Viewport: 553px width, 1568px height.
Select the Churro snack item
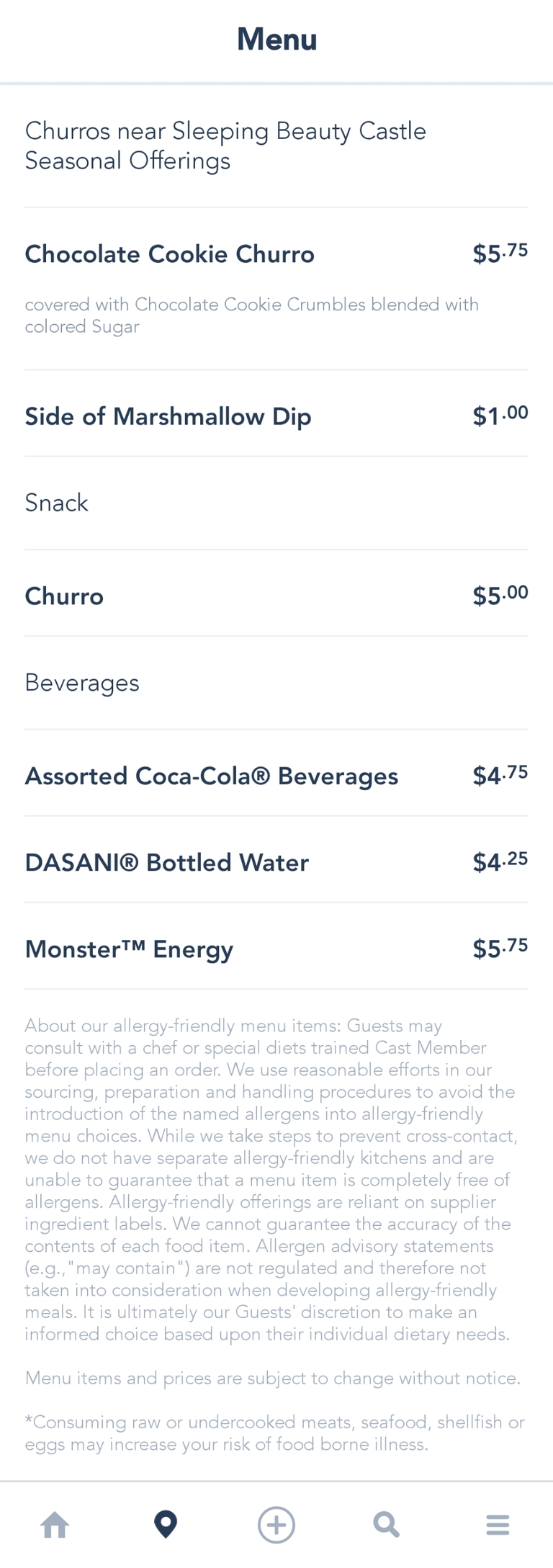(x=64, y=596)
